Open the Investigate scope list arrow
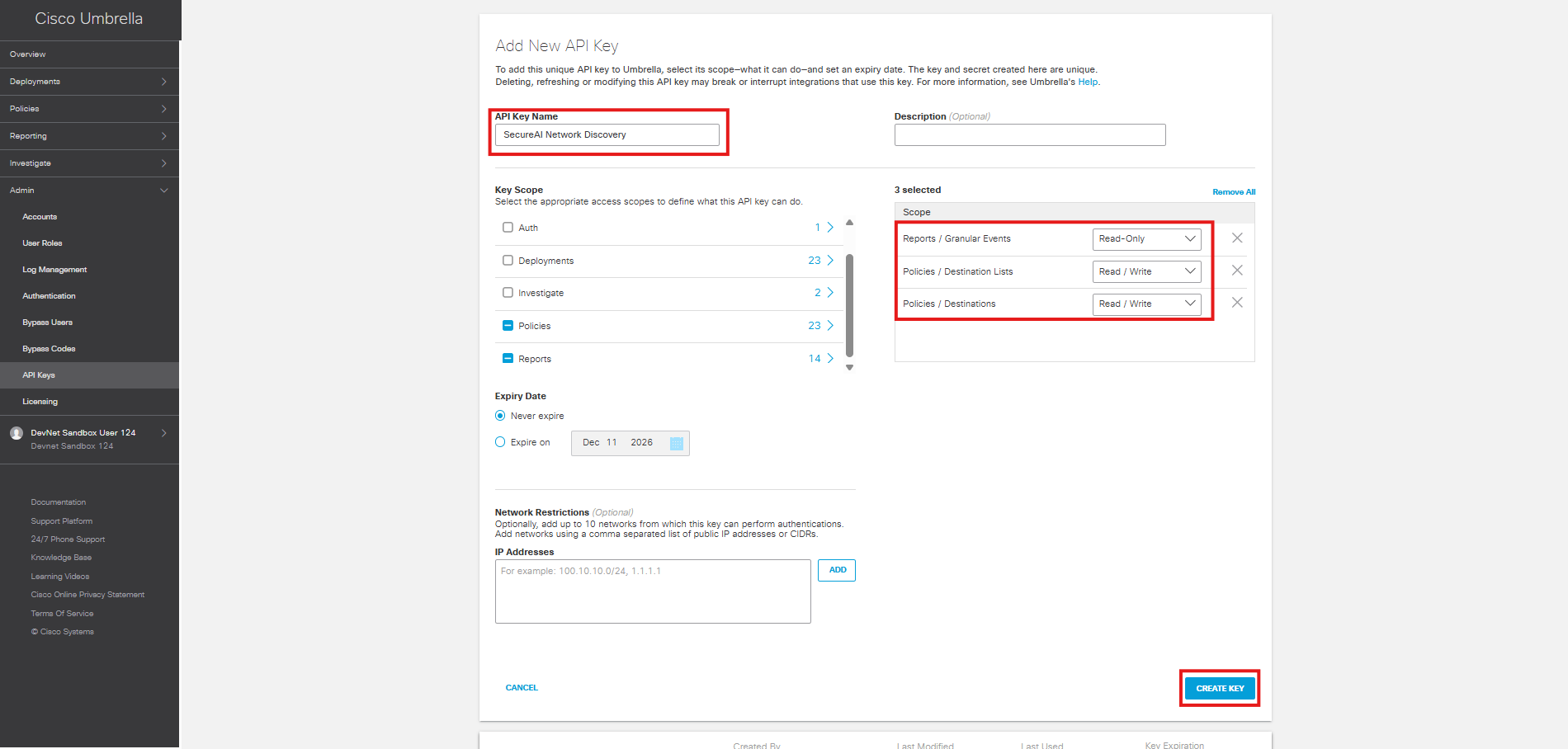Viewport: 1568px width, 749px height. coord(830,293)
